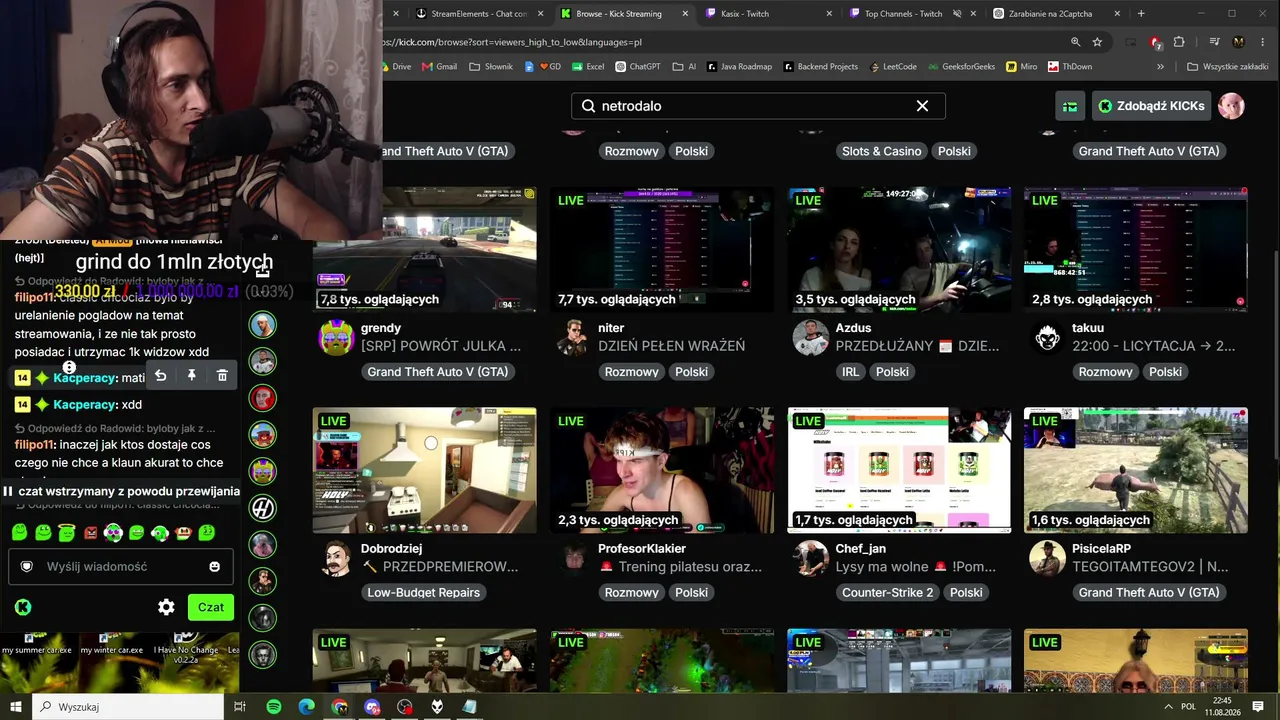
Task: Send message with the green Czat button
Action: (x=210, y=607)
